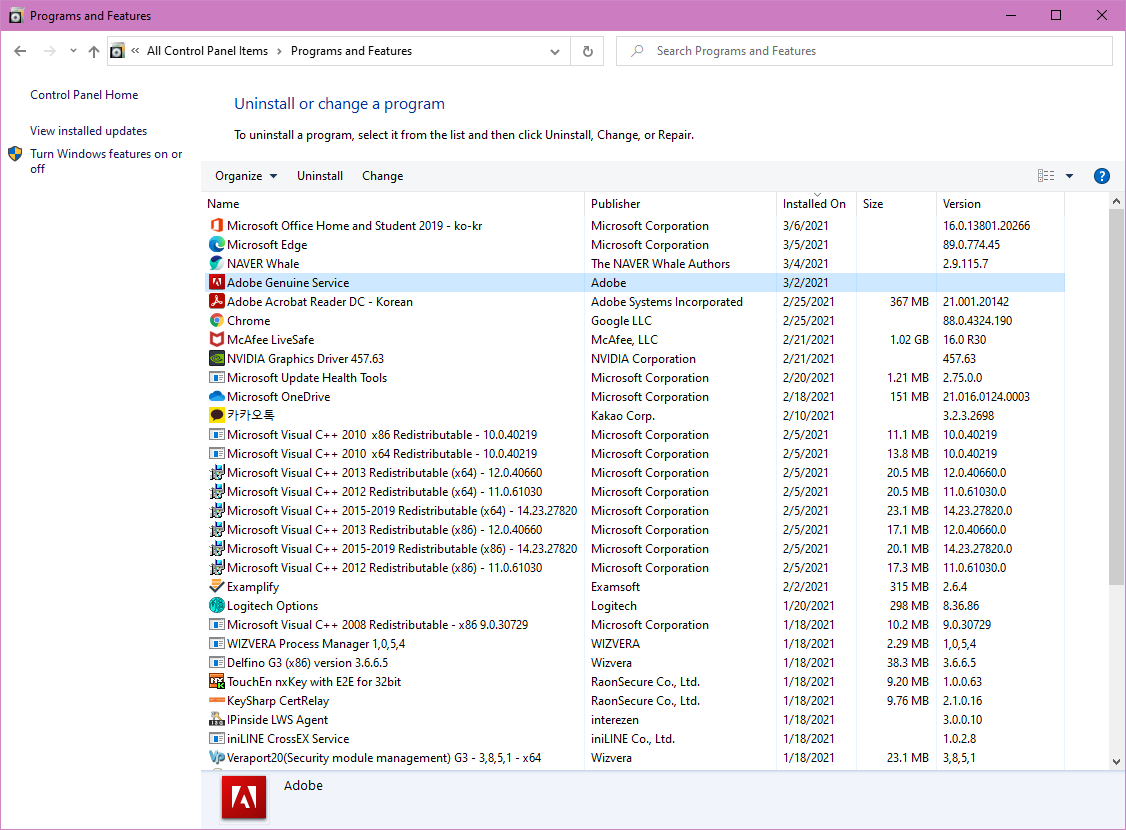Sort by the Publisher column header
The image size is (1126, 830).
pyautogui.click(x=681, y=204)
